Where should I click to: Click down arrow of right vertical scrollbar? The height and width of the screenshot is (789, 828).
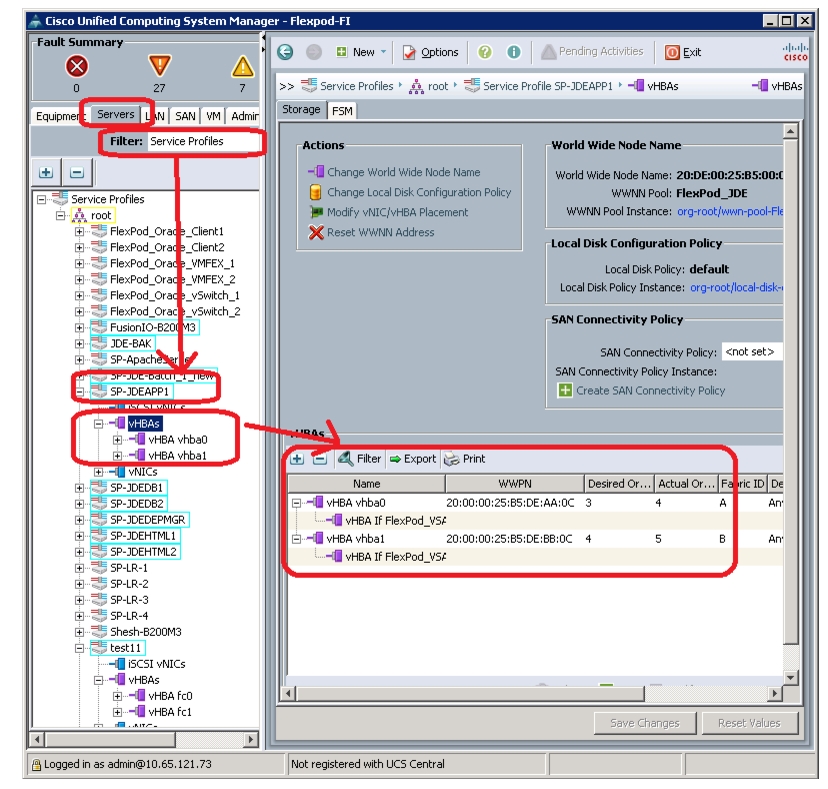point(790,678)
